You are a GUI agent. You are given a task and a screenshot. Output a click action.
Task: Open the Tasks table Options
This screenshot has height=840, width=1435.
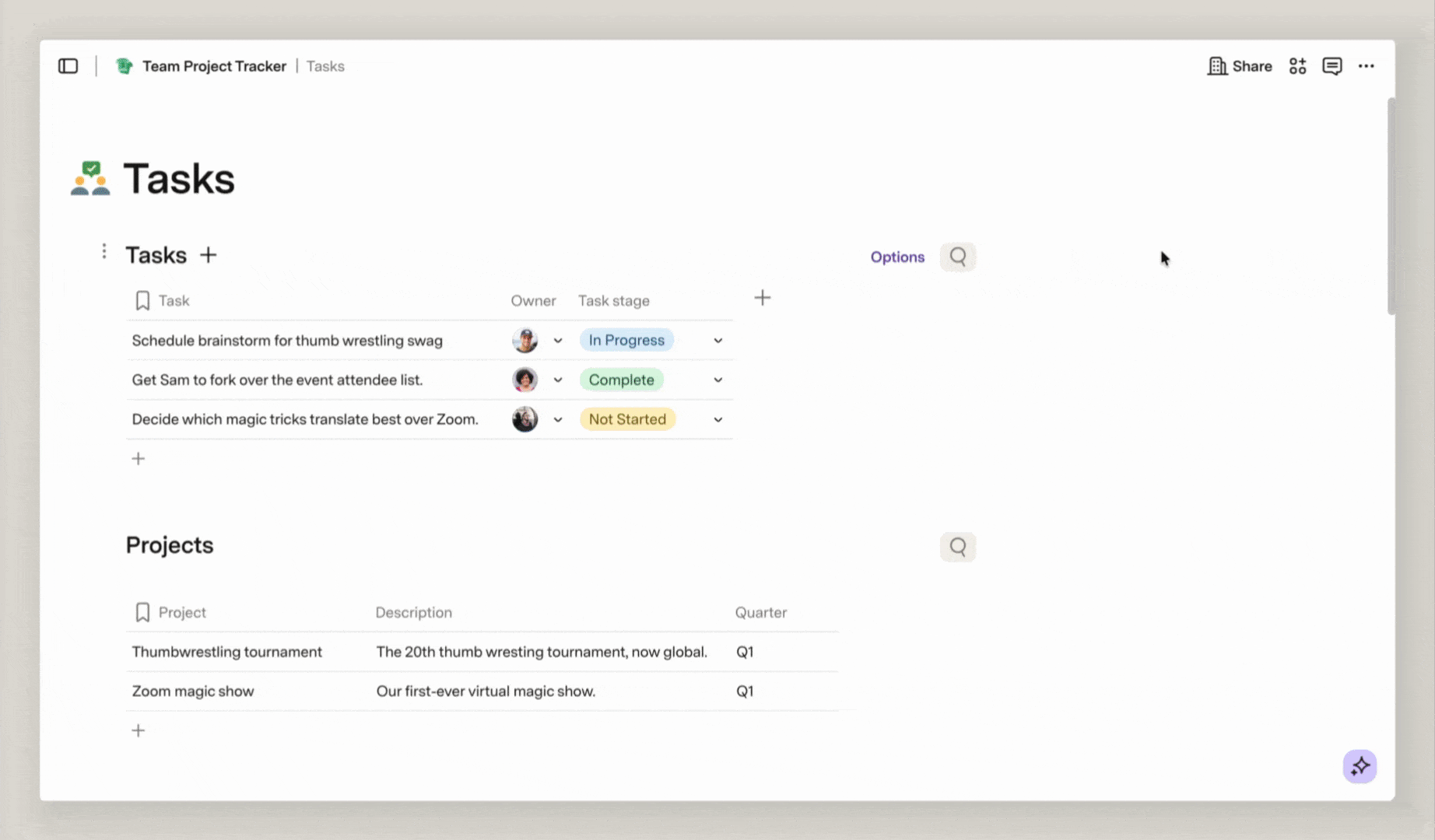coord(897,257)
